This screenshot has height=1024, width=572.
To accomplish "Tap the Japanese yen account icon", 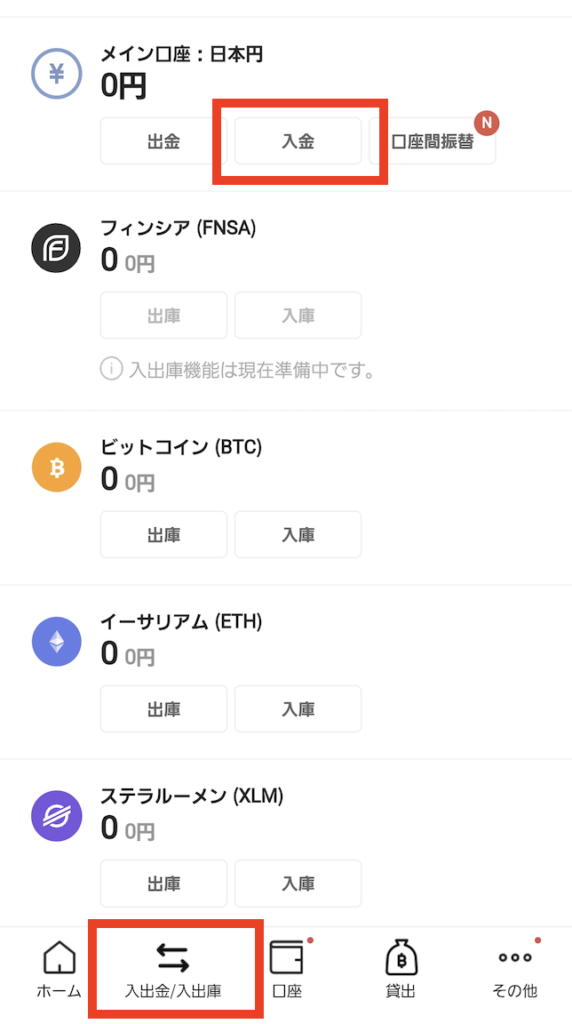I will [57, 75].
